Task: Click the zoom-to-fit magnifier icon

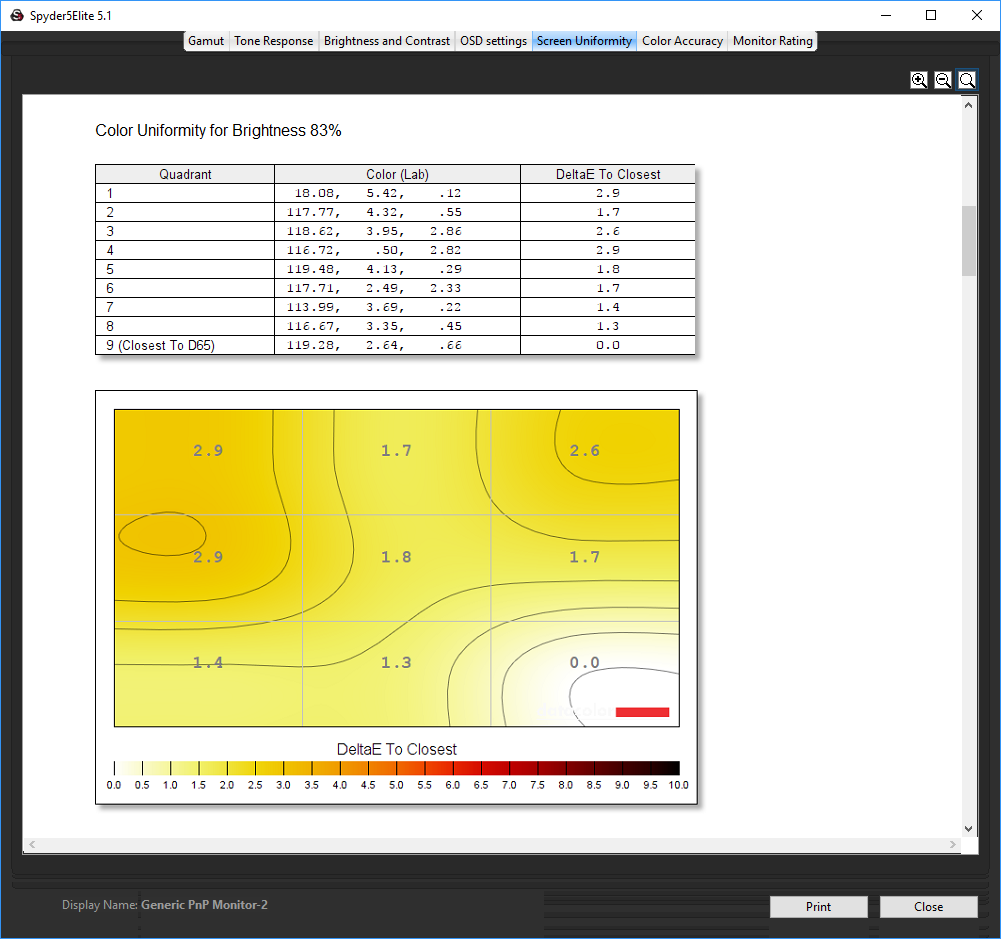Action: (x=967, y=80)
